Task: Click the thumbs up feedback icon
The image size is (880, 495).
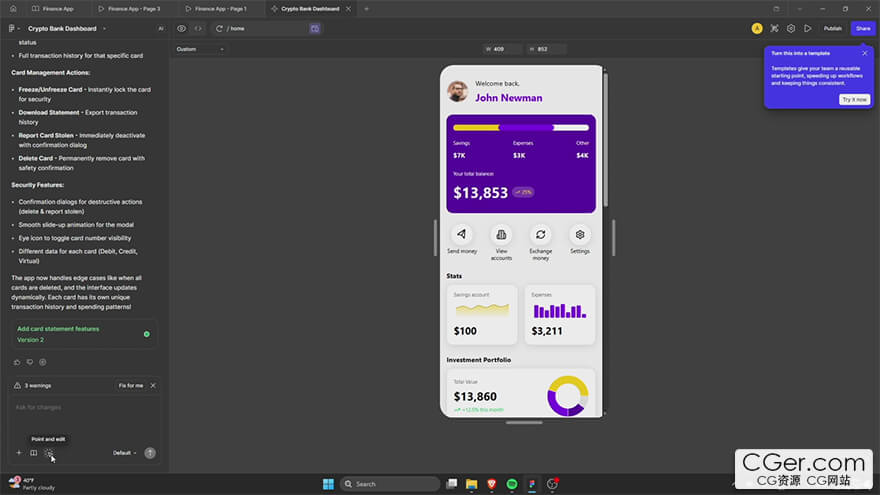Action: pyautogui.click(x=17, y=362)
